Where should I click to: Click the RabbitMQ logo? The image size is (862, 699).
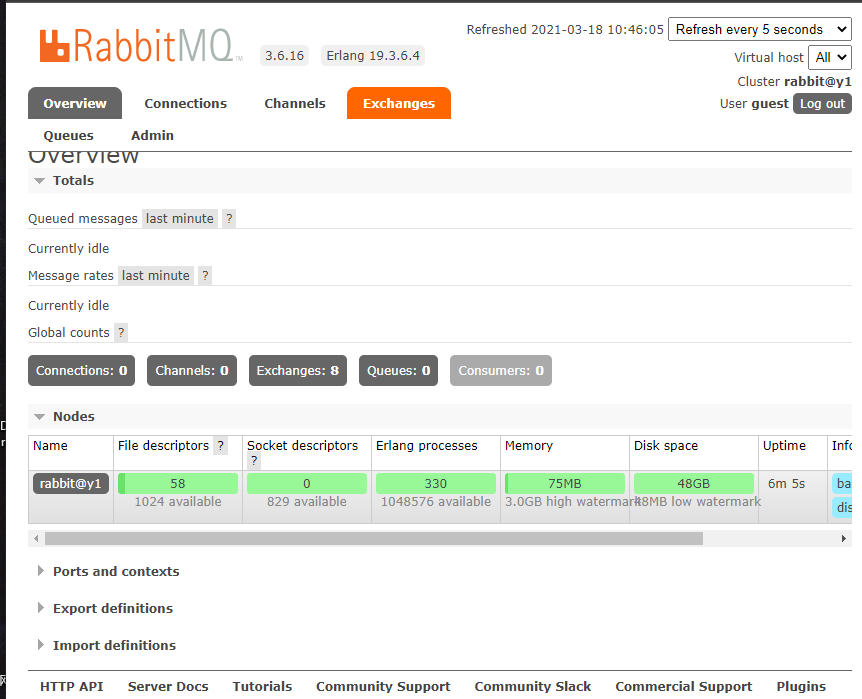point(141,46)
